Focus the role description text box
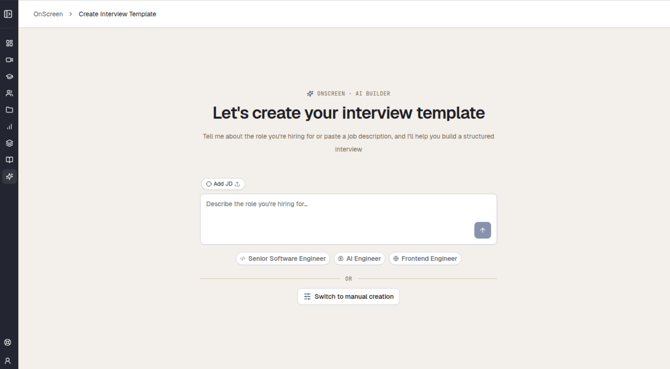Screen dimensions: 670x369 (x=348, y=219)
